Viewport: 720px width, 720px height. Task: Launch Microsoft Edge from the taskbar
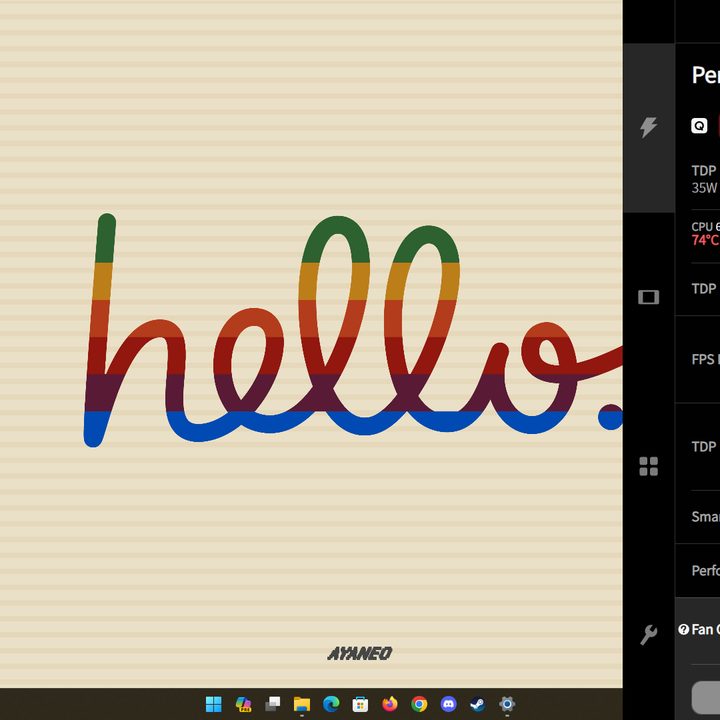coord(331,704)
